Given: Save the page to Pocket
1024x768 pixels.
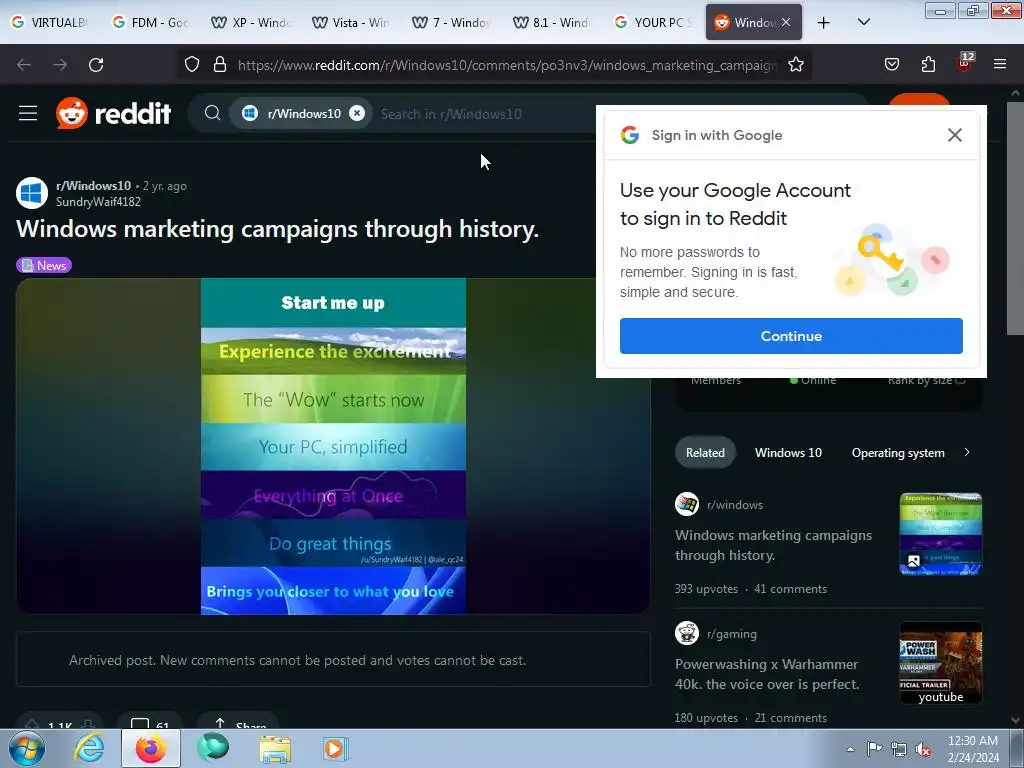Looking at the screenshot, I should pos(891,64).
